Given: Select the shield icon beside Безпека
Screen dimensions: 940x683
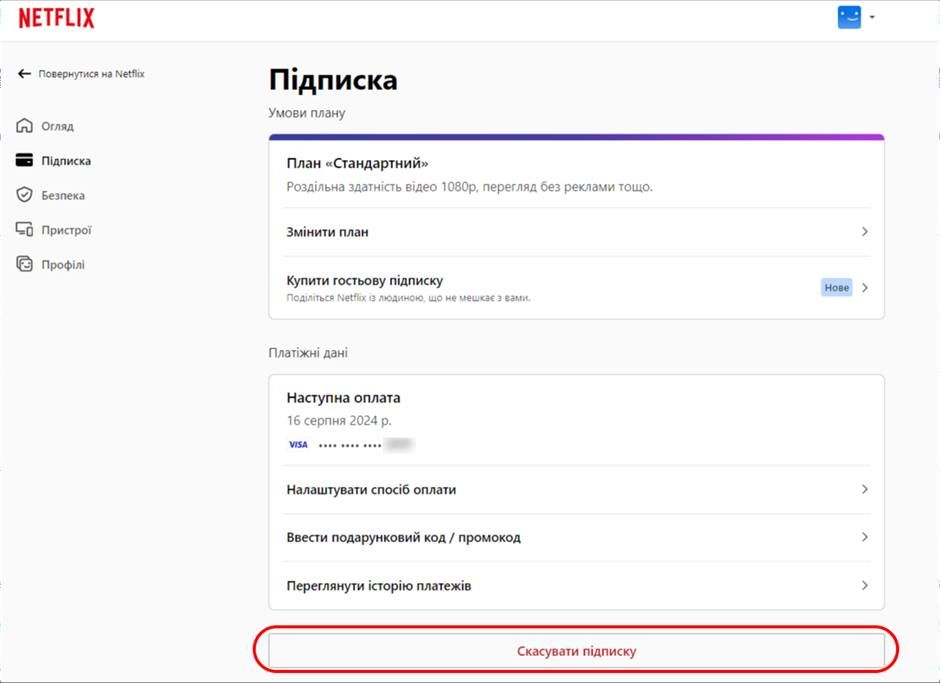Looking at the screenshot, I should coord(22,194).
